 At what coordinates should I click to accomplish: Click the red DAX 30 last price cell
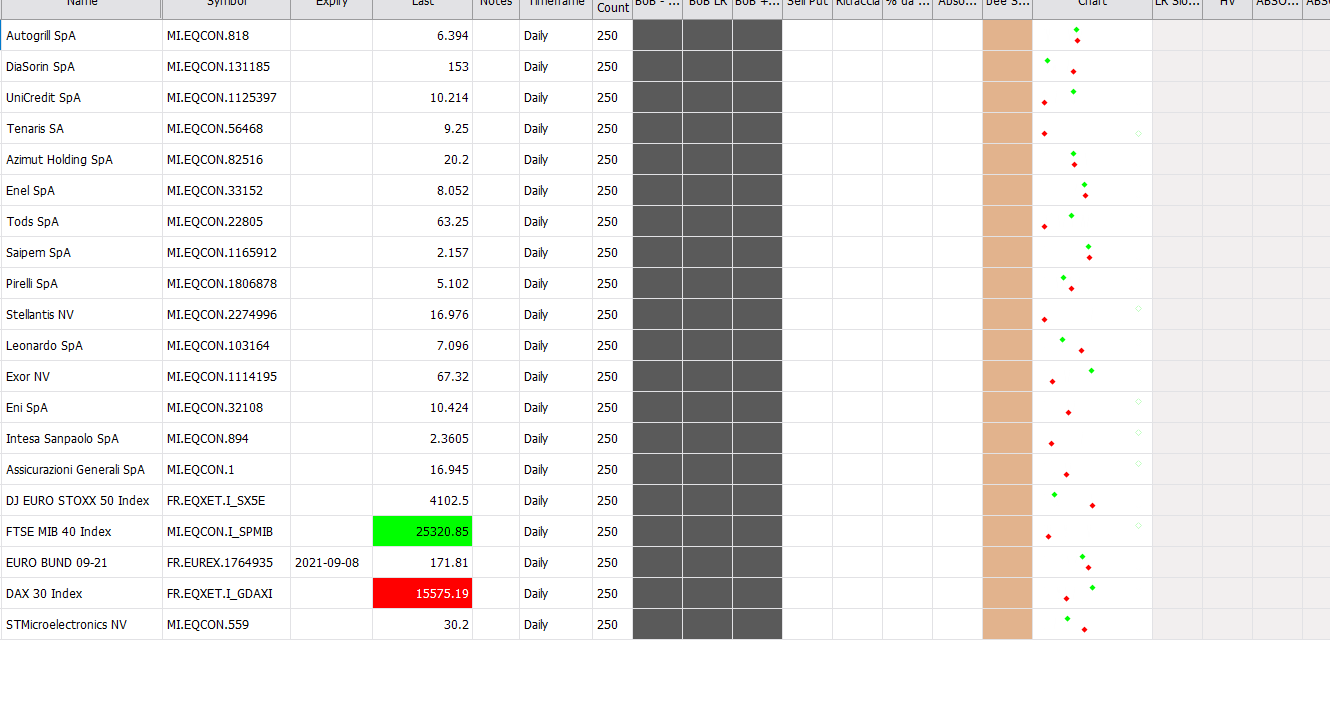tap(422, 594)
